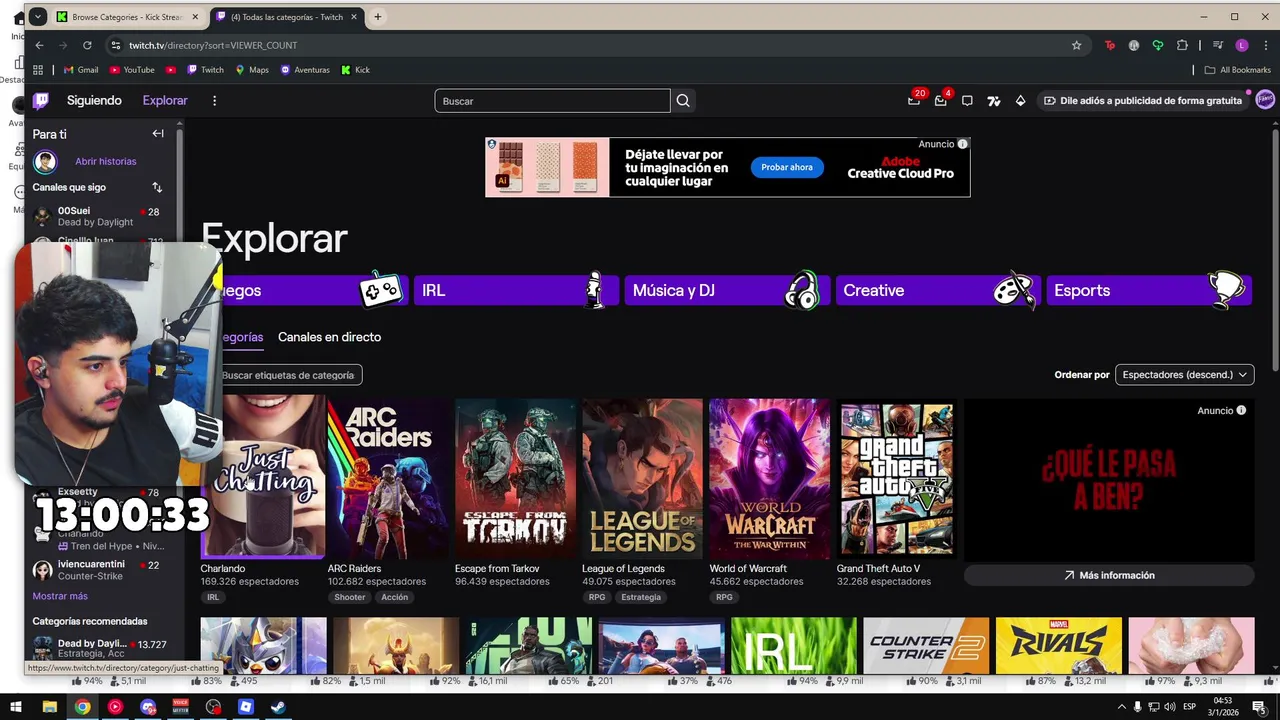The height and width of the screenshot is (720, 1280).
Task: Collapse the Para ti sidebar
Action: point(158,134)
